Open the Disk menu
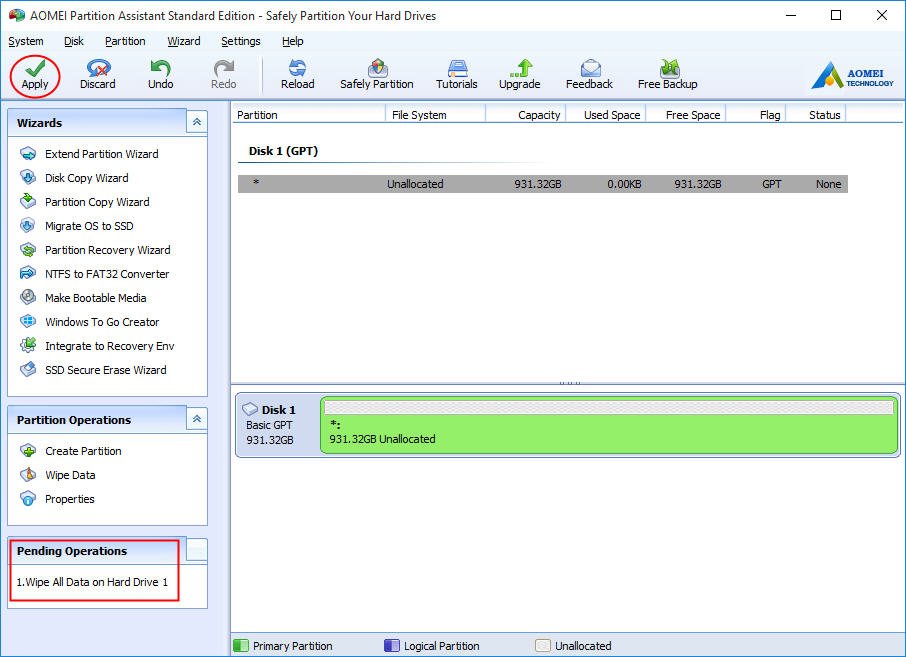The width and height of the screenshot is (906, 657). pyautogui.click(x=73, y=41)
